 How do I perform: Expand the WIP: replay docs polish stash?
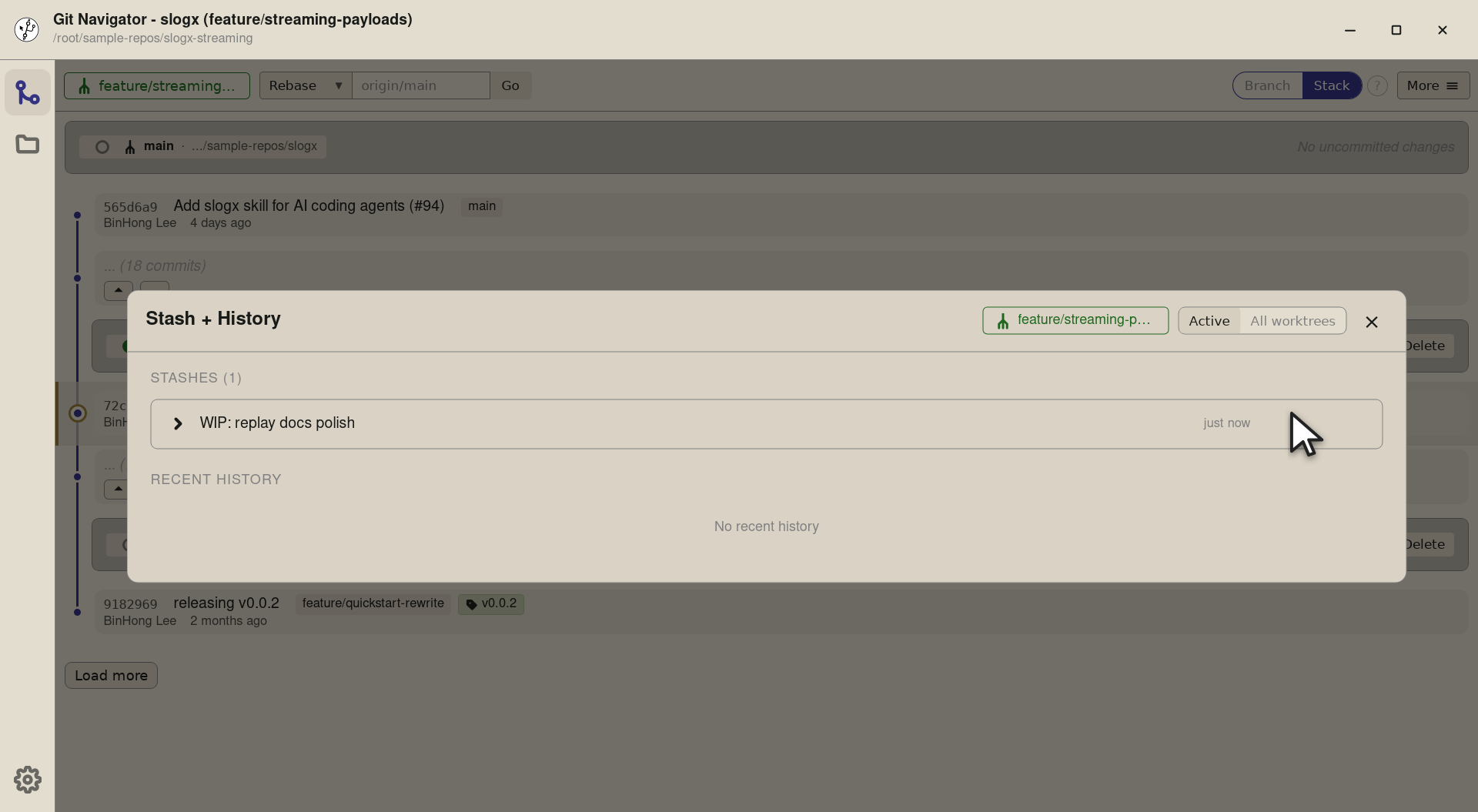click(x=178, y=423)
